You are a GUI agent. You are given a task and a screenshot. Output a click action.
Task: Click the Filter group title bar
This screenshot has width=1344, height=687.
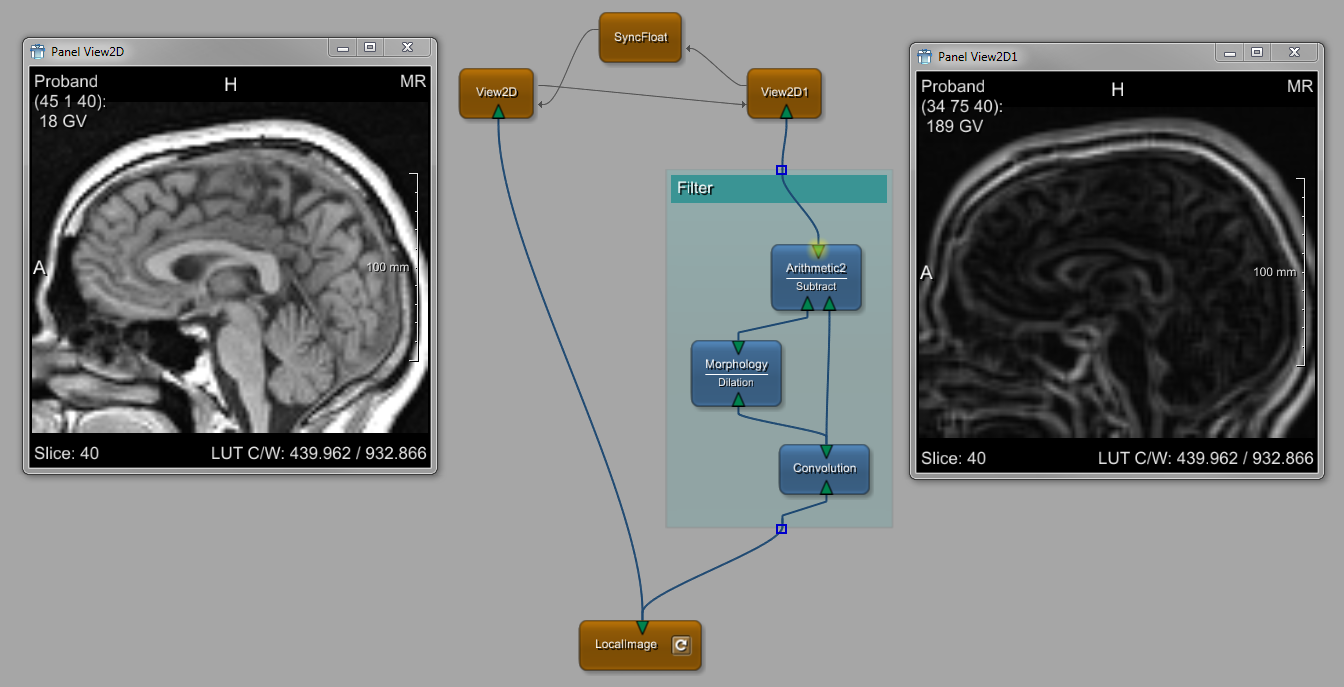778,188
